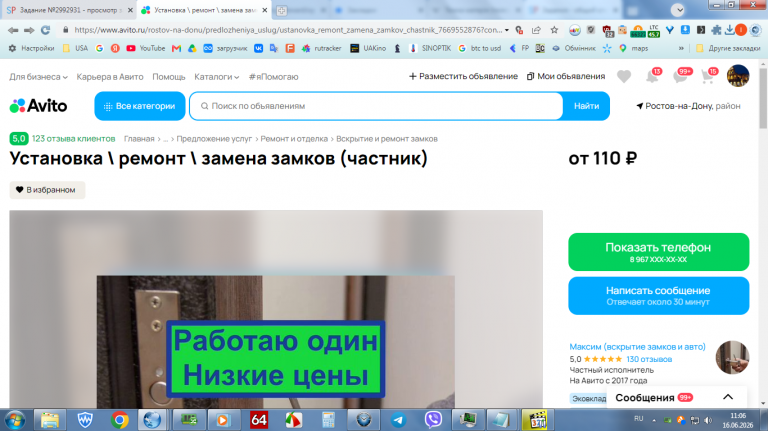Click Главная breadcrumb

click(x=139, y=139)
